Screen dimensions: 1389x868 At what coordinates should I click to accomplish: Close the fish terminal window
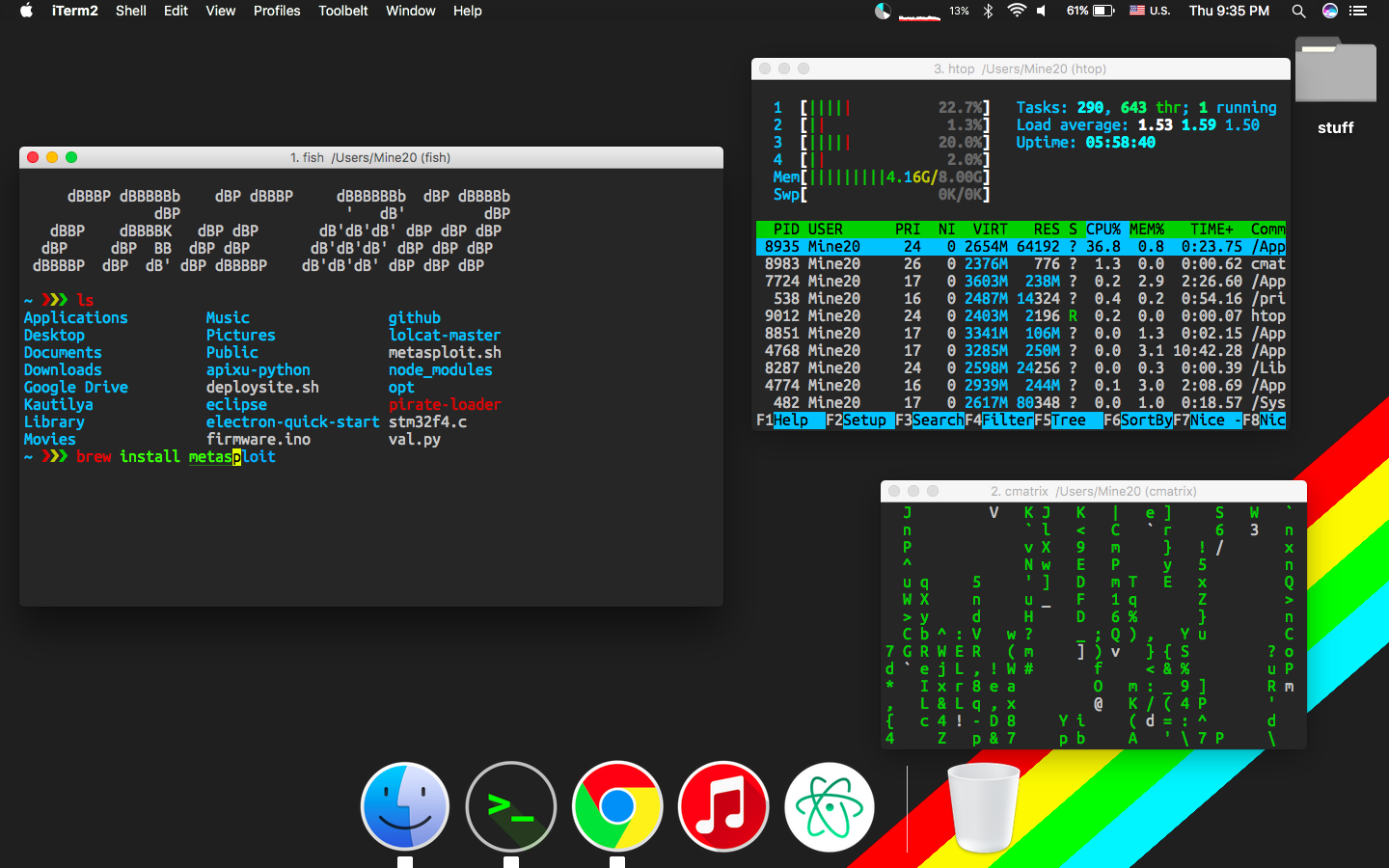pyautogui.click(x=33, y=157)
